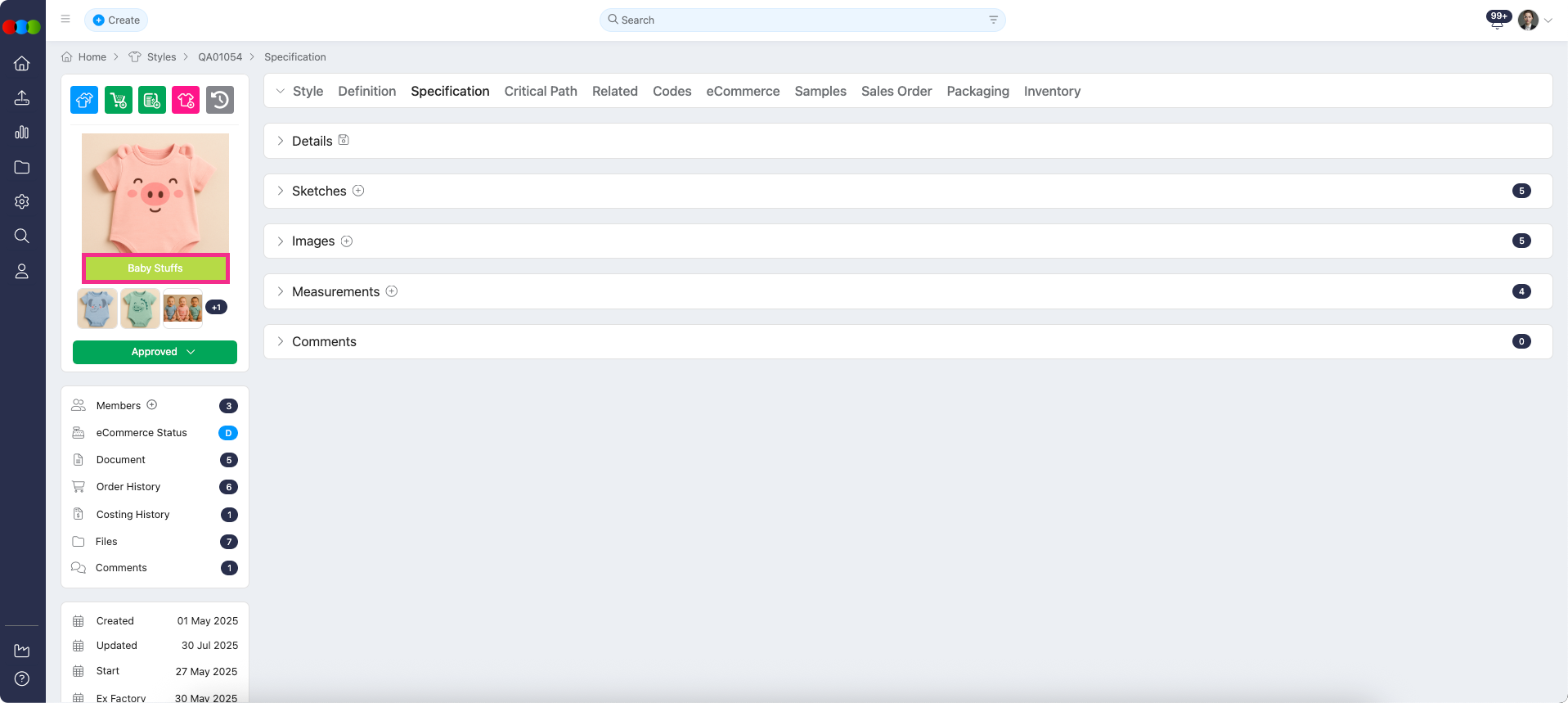Click the add Members plus icon
The height and width of the screenshot is (703, 1568).
(x=152, y=405)
